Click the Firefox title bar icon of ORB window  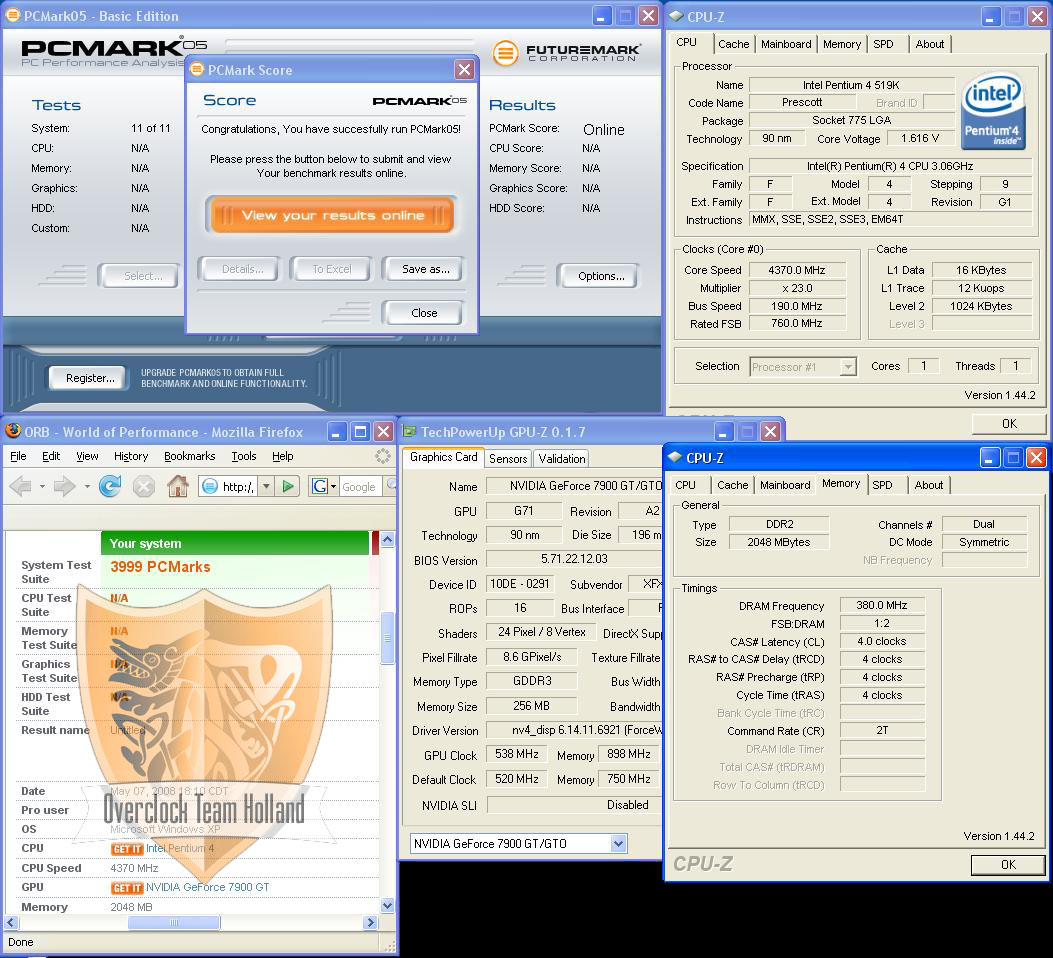pos(12,431)
